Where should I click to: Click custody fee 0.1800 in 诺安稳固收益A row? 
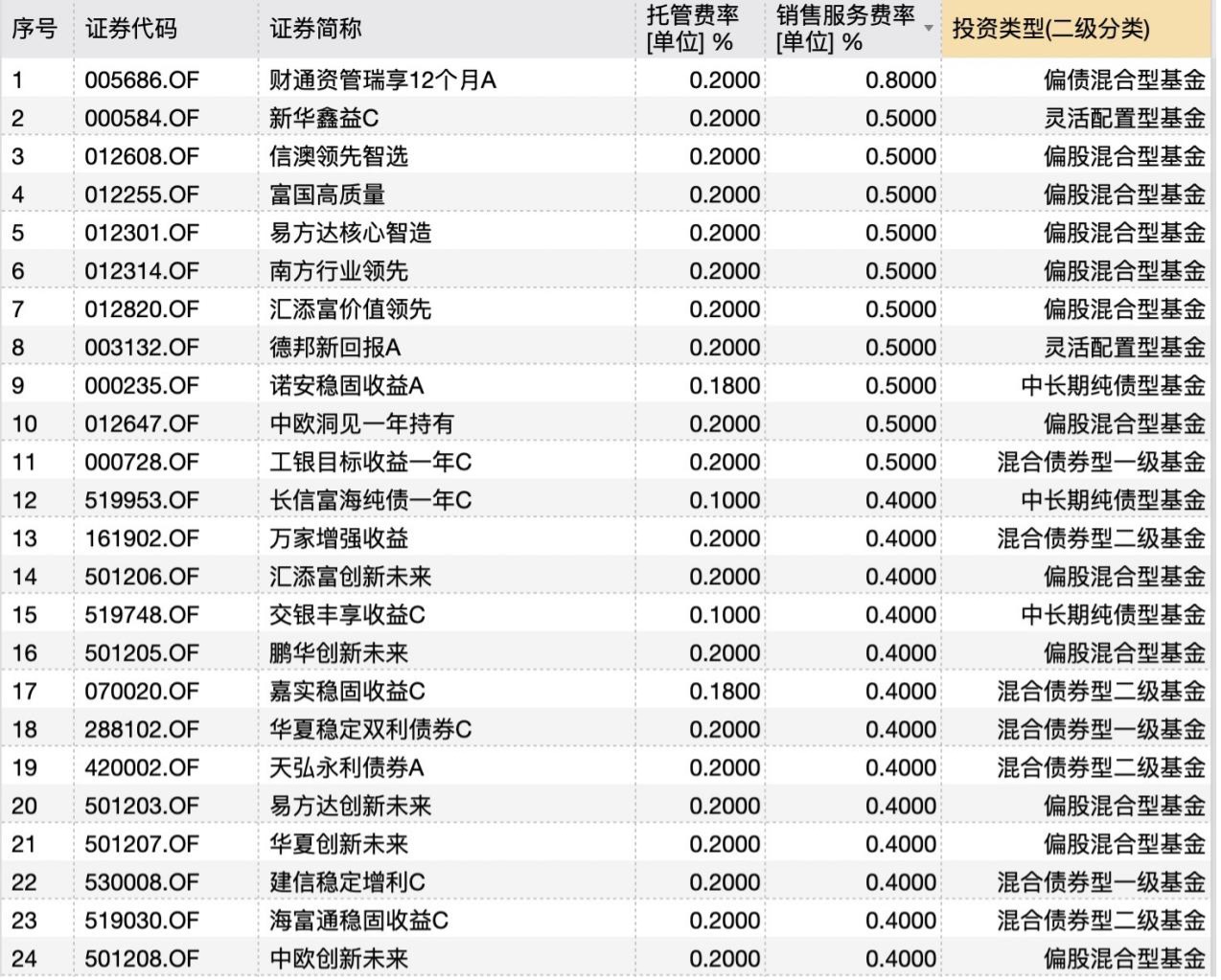tap(725, 386)
